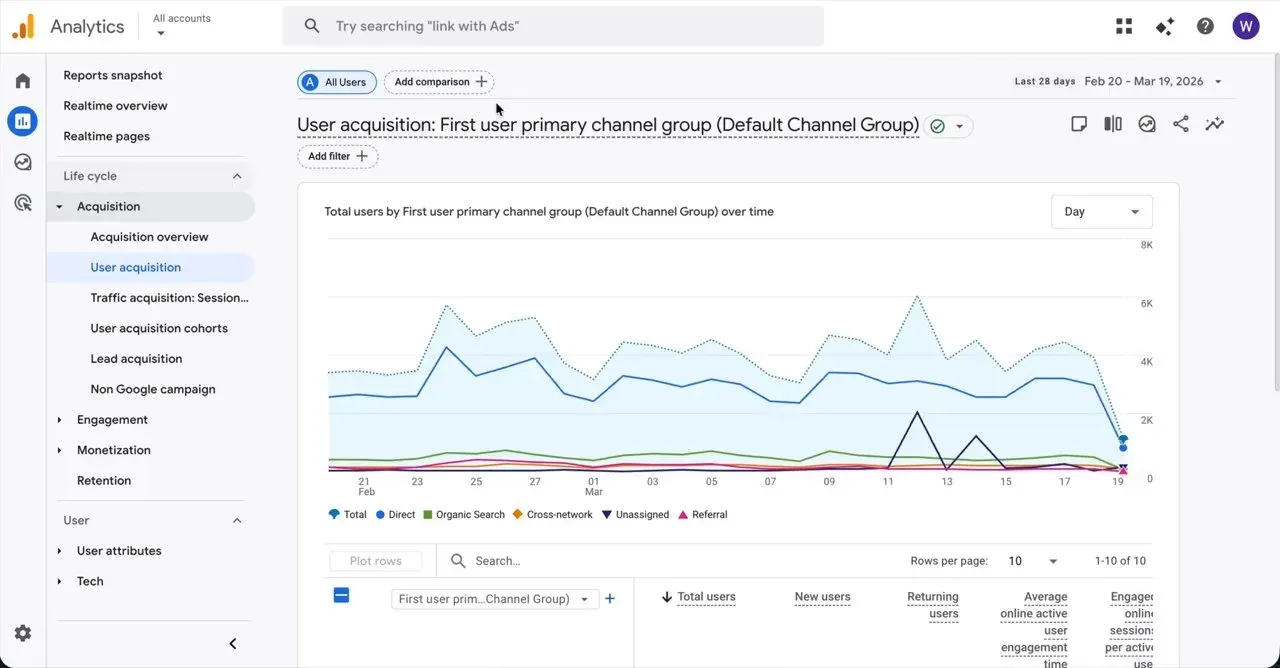Viewport: 1280px width, 668px height.
Task: Click the All Users comparison chip
Action: point(337,82)
